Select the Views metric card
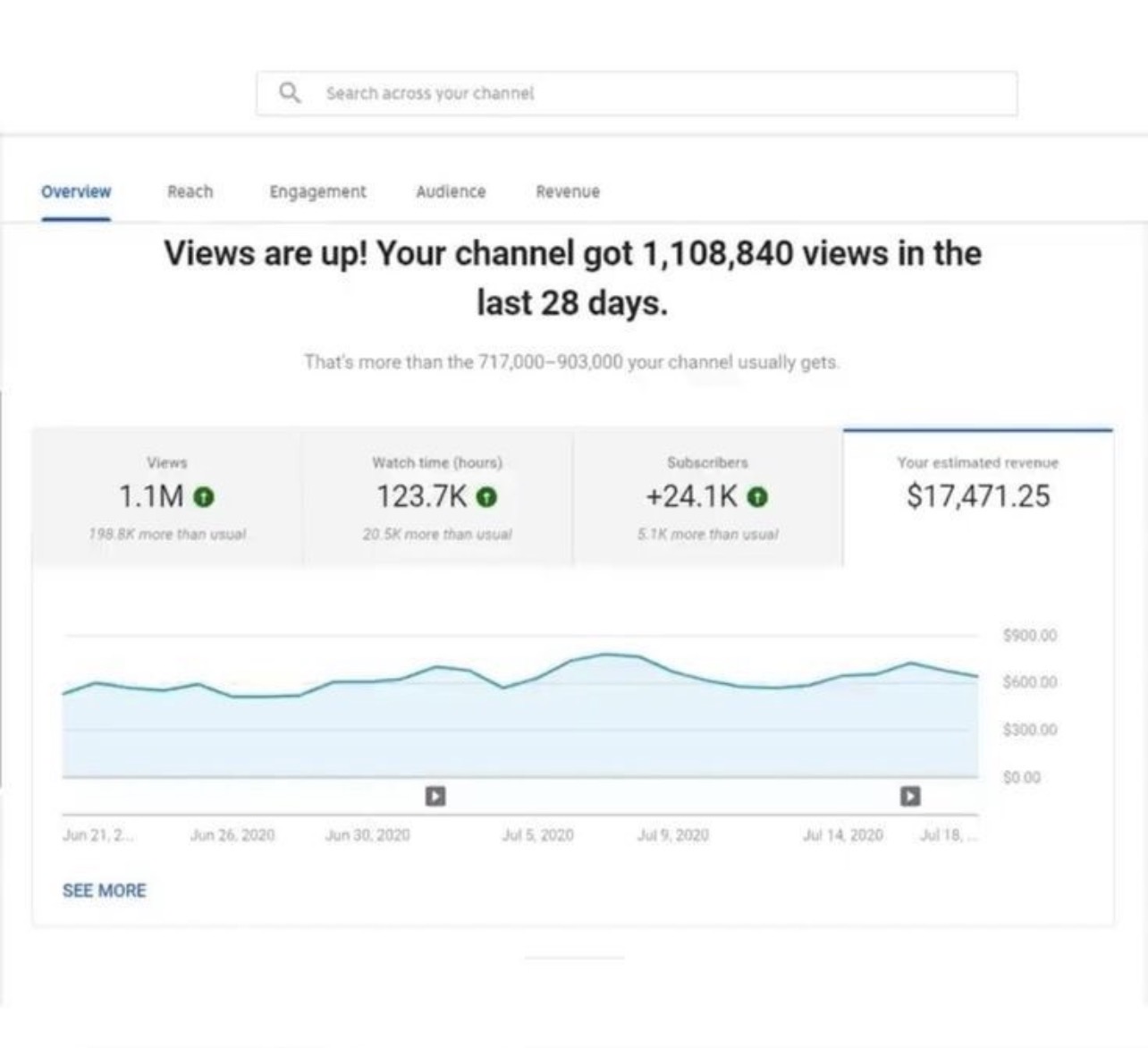 (x=167, y=497)
